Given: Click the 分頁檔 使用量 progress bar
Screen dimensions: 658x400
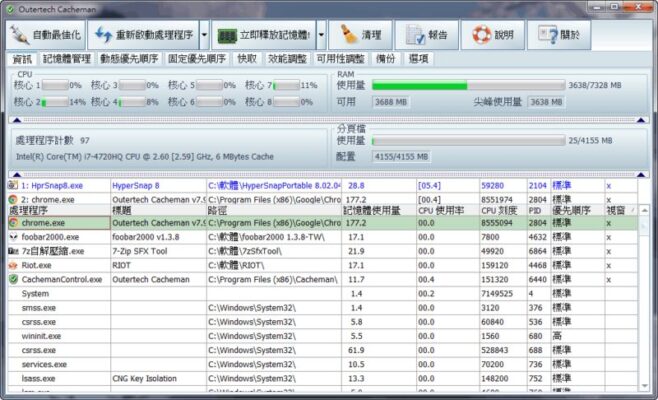Looking at the screenshot, I should [468, 141].
